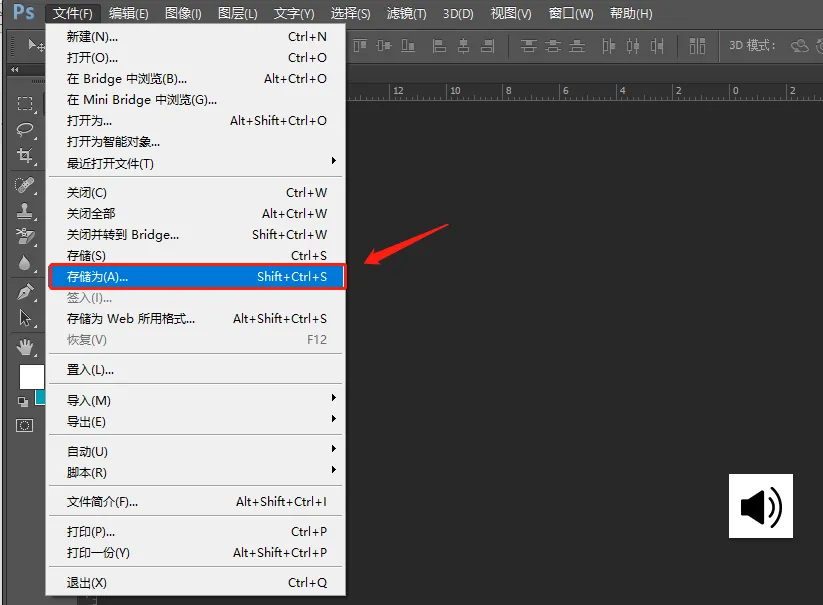This screenshot has width=823, height=605.
Task: Select the Crop tool
Action: tap(25, 155)
